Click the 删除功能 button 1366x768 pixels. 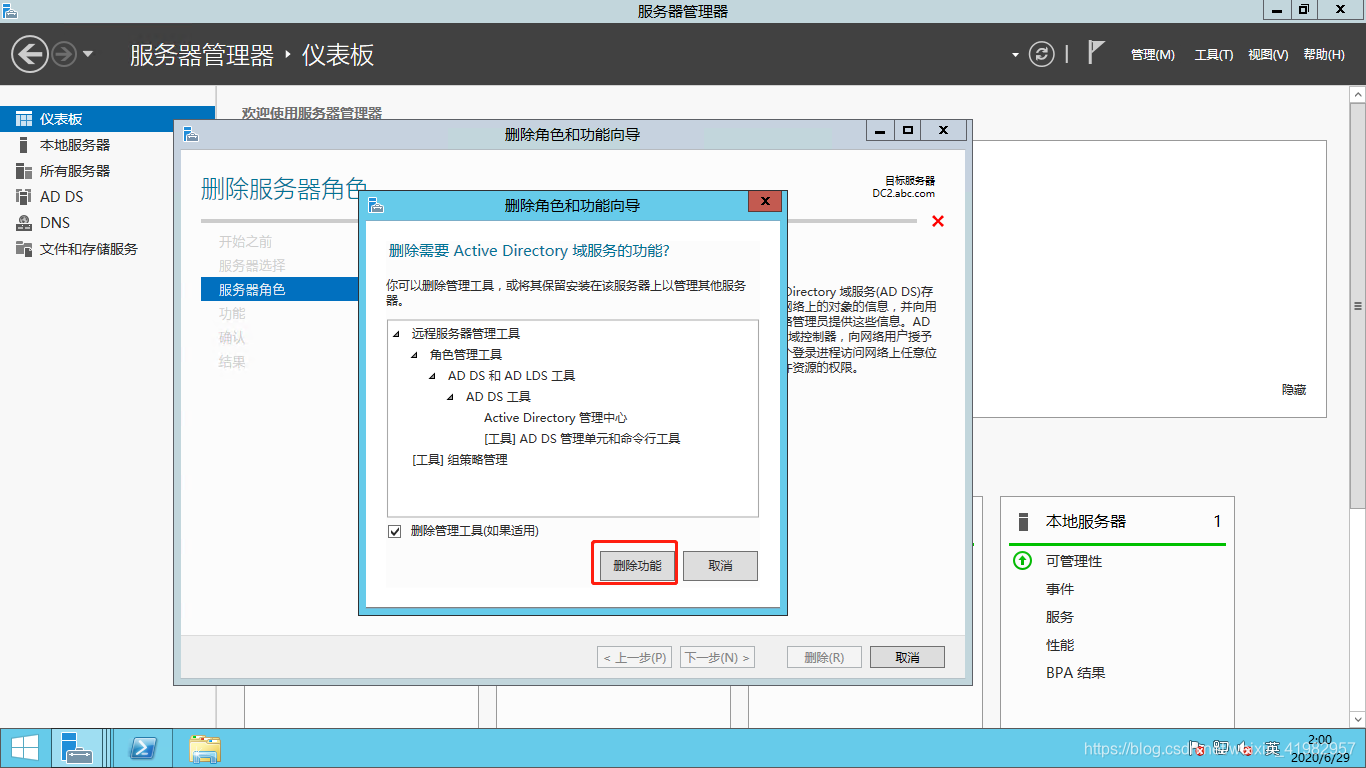(x=637, y=566)
